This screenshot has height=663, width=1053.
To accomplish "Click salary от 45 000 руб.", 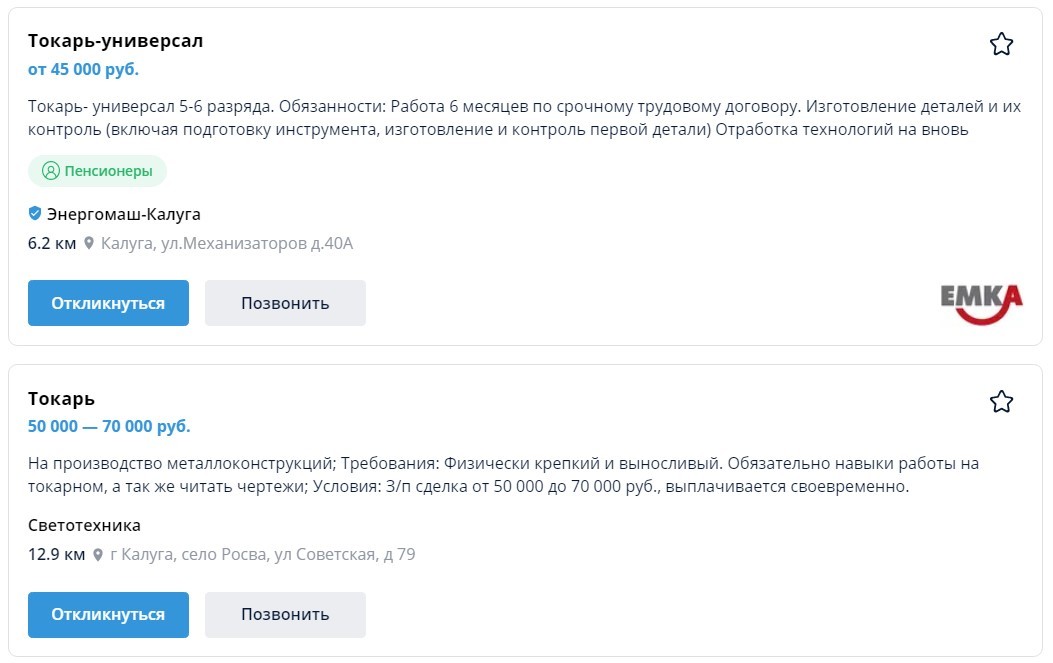I will 83,69.
